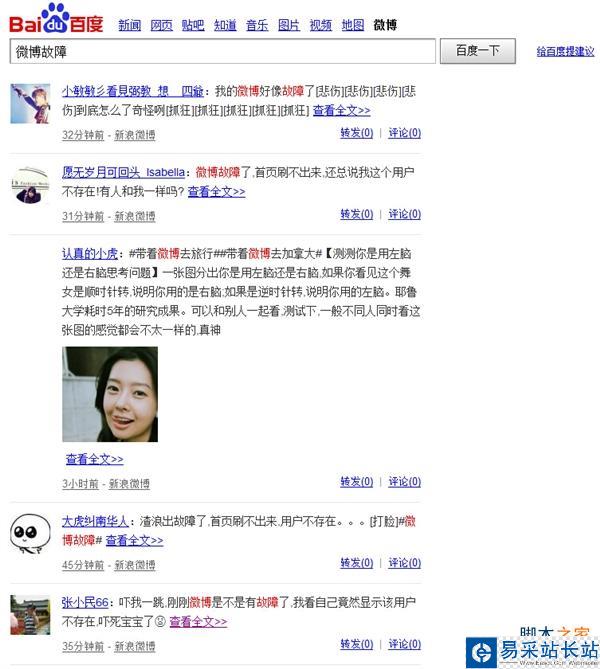Click 评论(0) on 张小民66's post
Image resolution: width=600 pixels, height=669 pixels.
tap(405, 644)
